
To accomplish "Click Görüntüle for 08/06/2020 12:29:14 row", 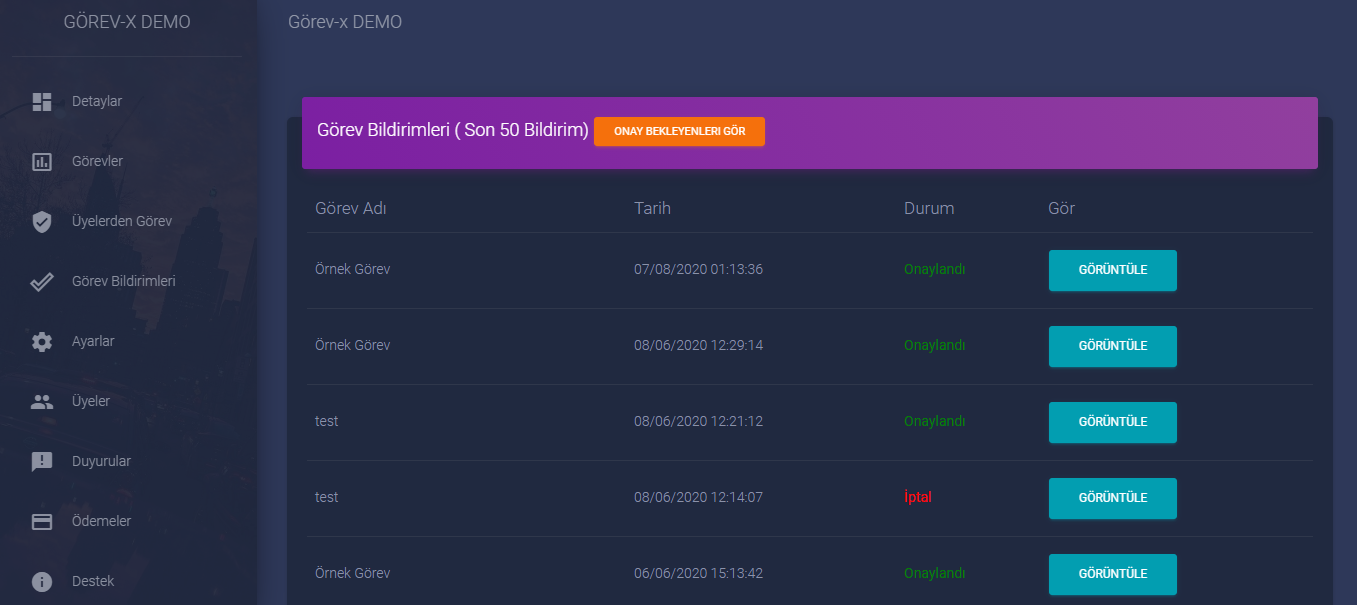I will click(x=1112, y=346).
